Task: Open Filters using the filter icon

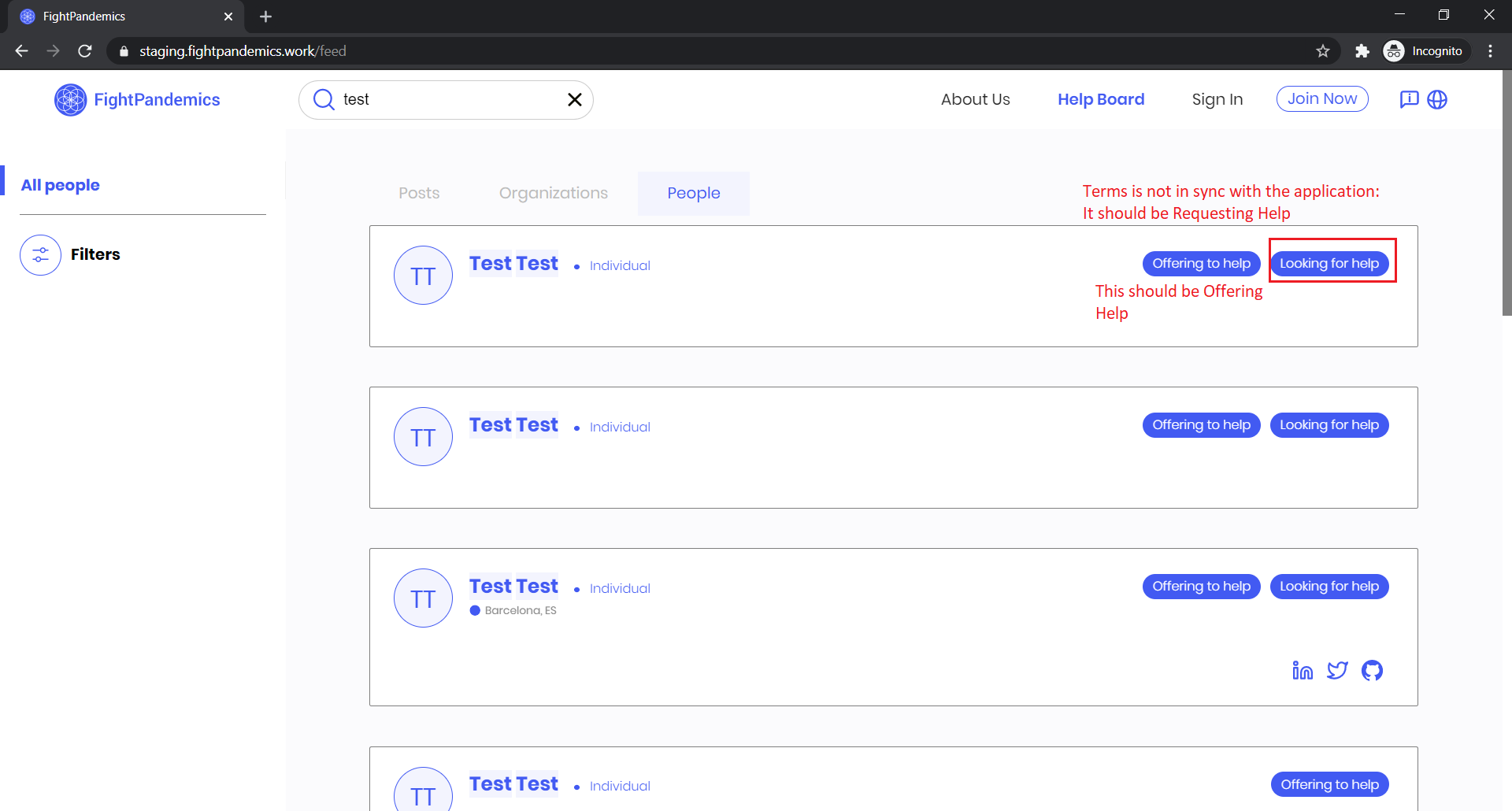Action: point(39,254)
